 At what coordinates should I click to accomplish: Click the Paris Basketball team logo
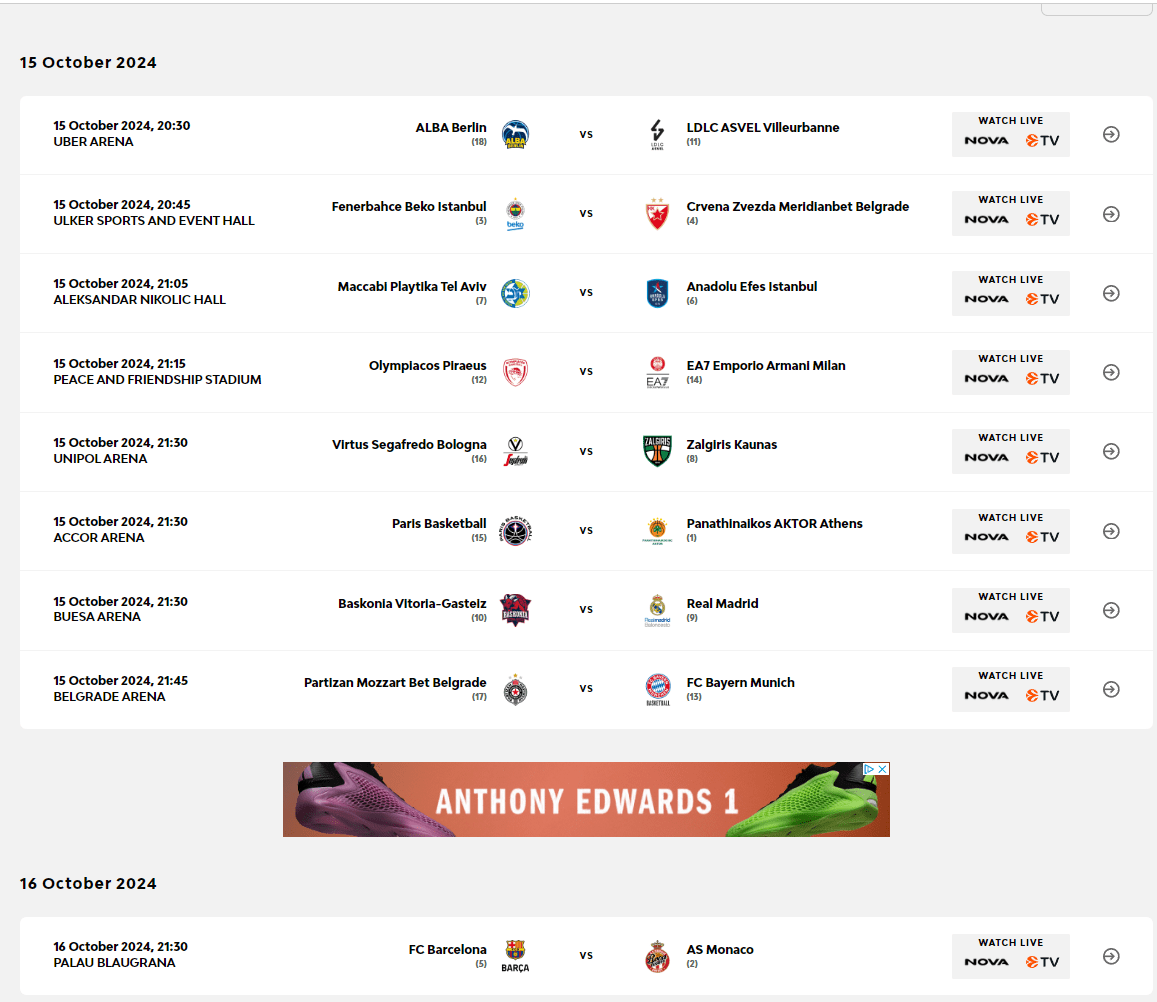click(x=515, y=530)
